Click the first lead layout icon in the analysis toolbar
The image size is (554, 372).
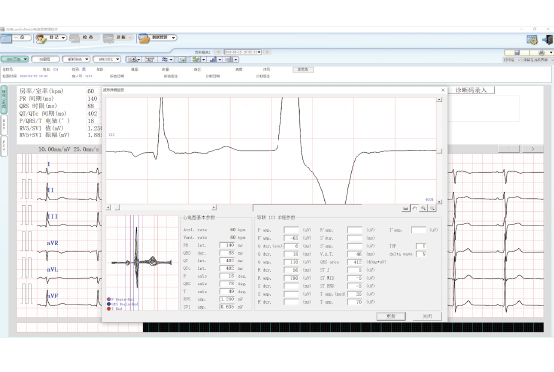tap(132, 59)
